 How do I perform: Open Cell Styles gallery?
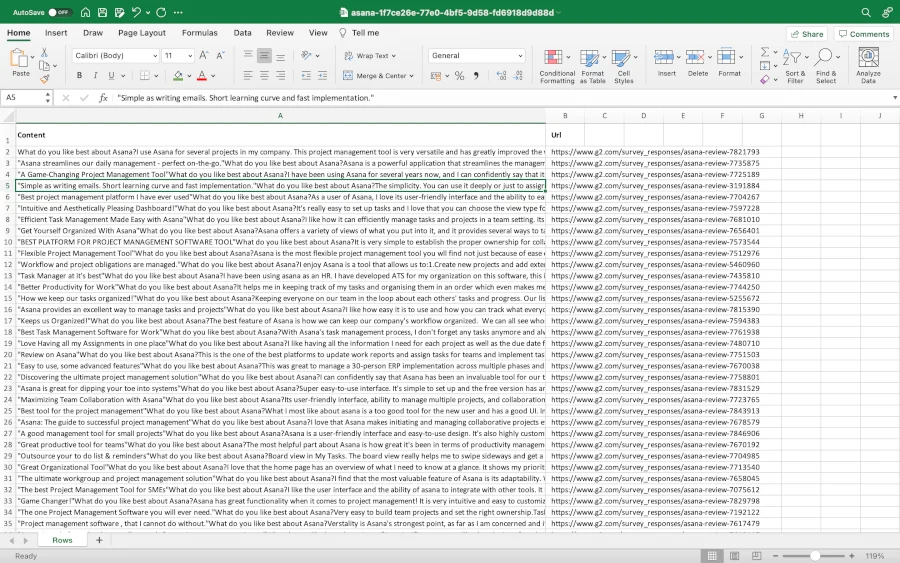(x=623, y=67)
